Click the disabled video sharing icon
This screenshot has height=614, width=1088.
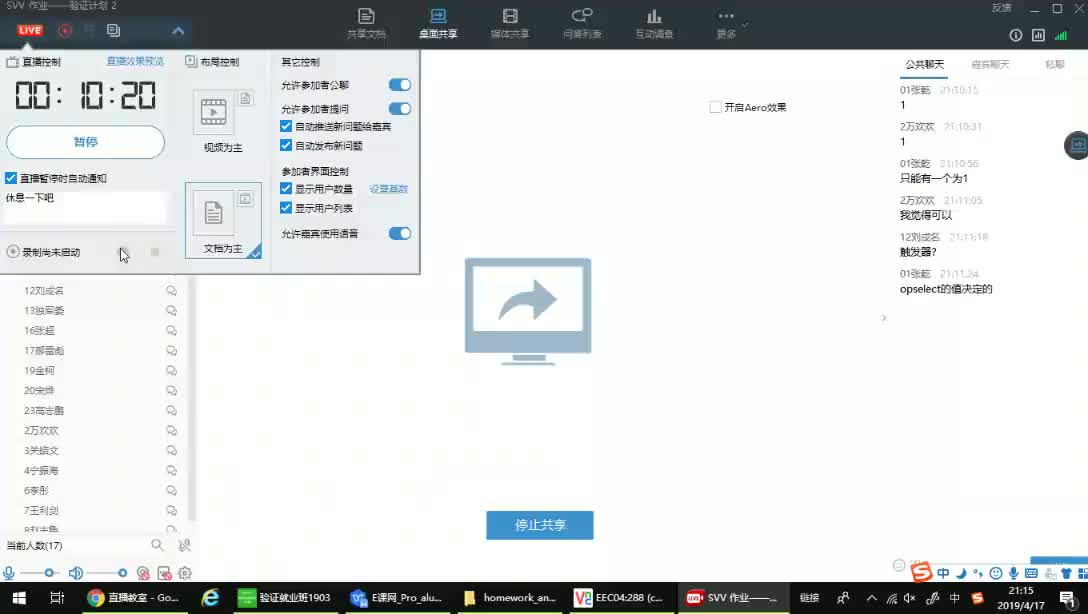tap(164, 573)
